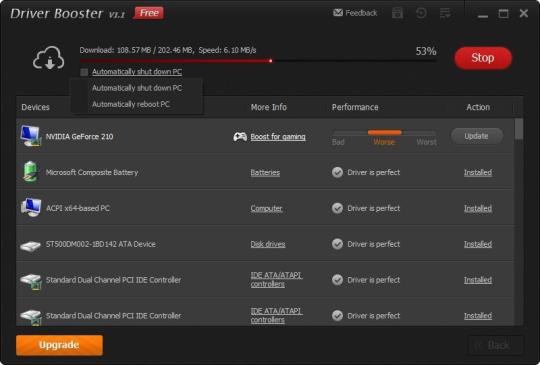Viewport: 540px width, 365px height.
Task: Click the Microsoft Composite Battery icon
Action: (30, 171)
